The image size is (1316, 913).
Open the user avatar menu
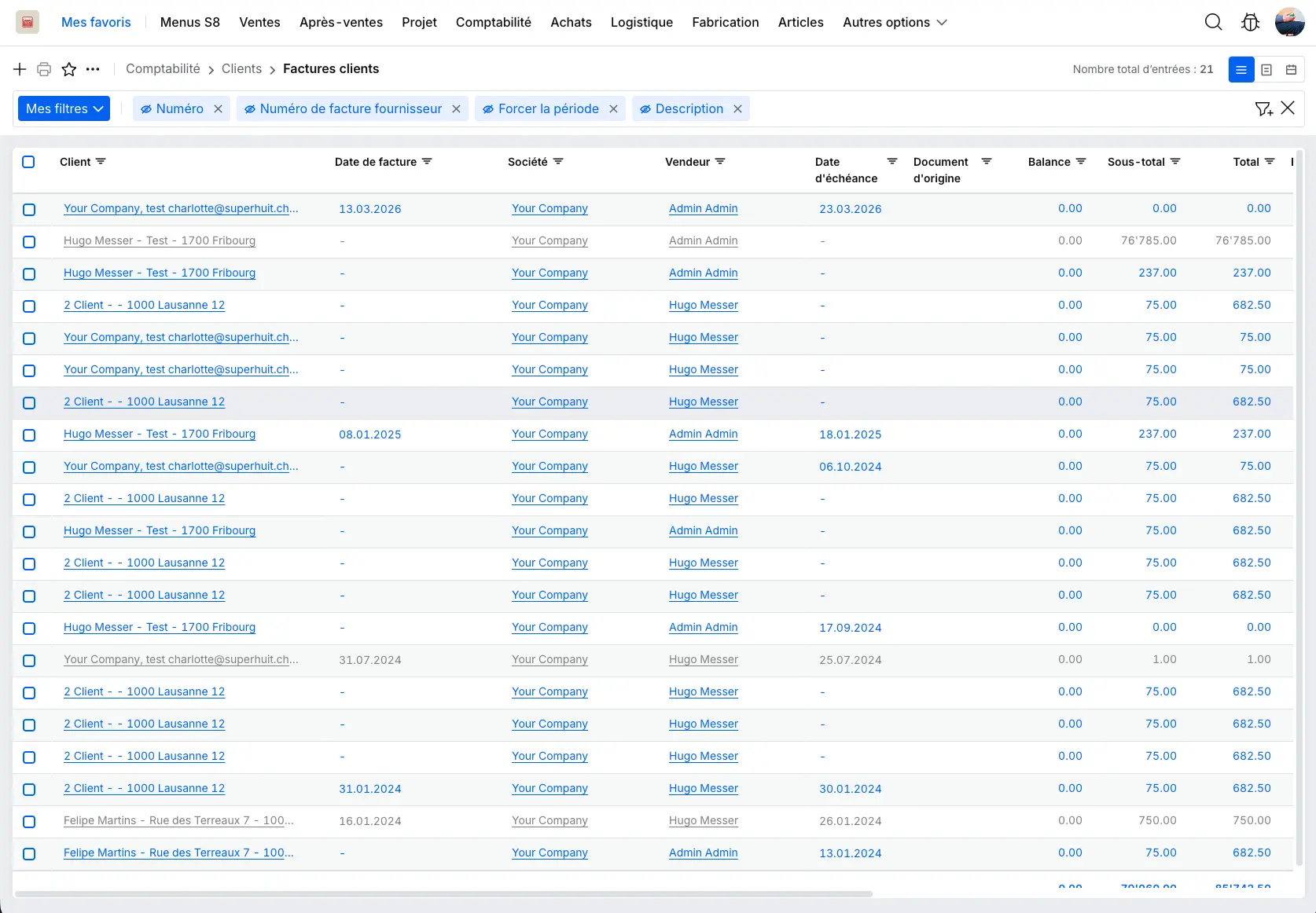1290,22
